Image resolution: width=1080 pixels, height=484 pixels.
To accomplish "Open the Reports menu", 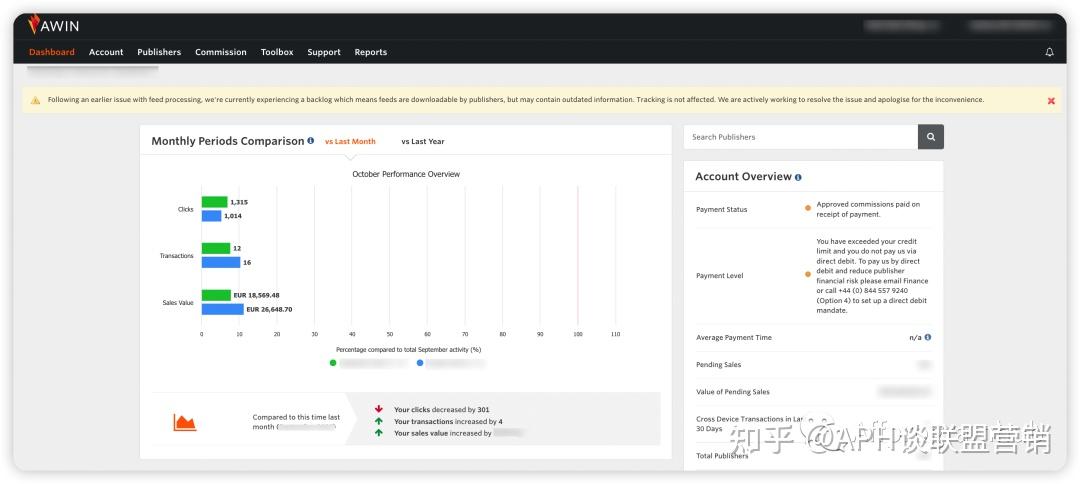I will [x=371, y=52].
